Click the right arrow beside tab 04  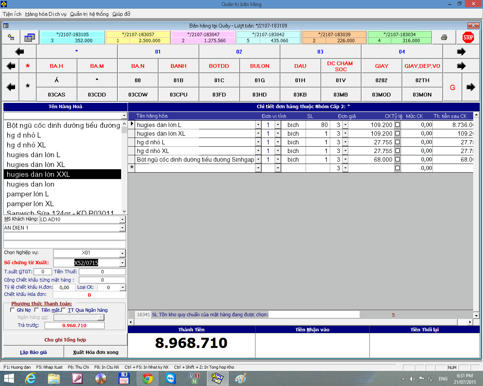coord(461,52)
